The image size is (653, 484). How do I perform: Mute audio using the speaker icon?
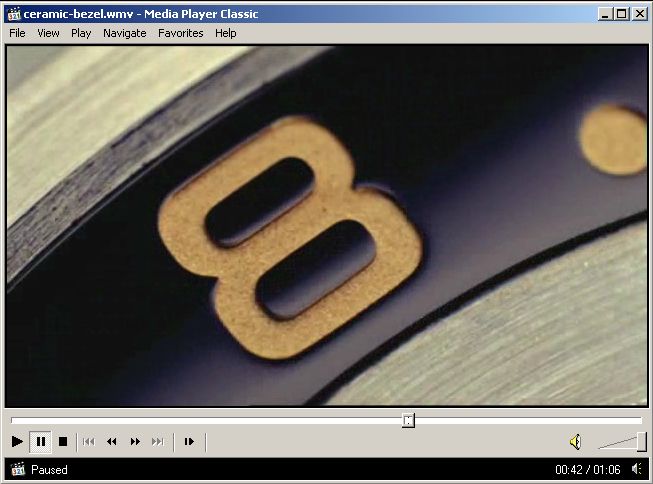pyautogui.click(x=576, y=442)
